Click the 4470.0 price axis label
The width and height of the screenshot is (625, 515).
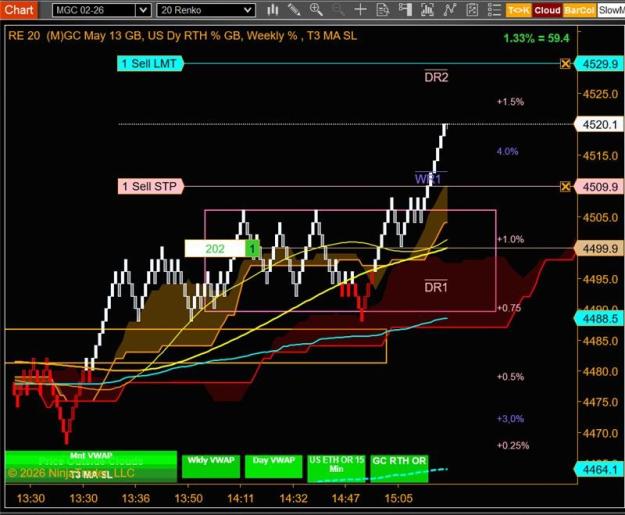pyautogui.click(x=600, y=433)
